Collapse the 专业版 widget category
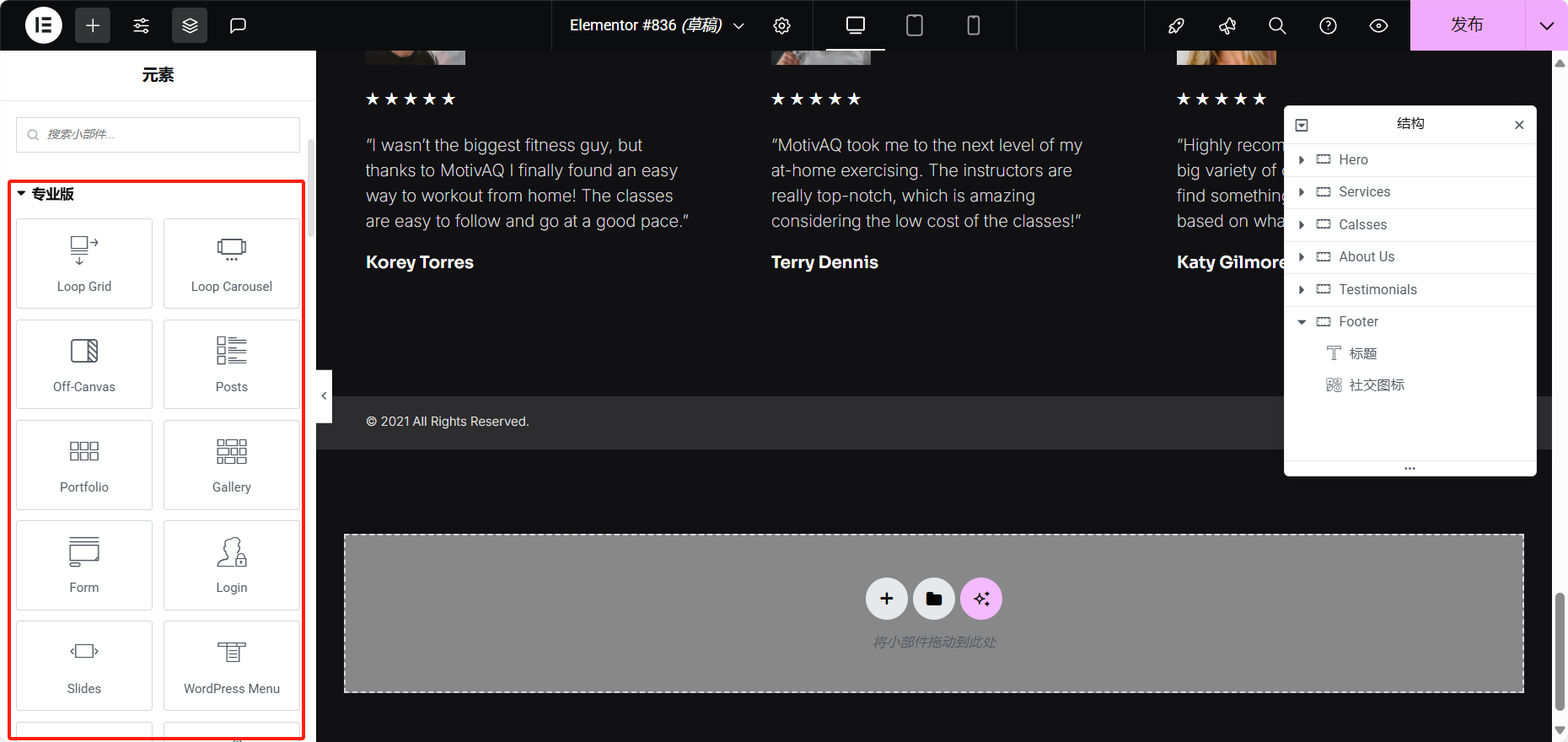The width and height of the screenshot is (1568, 742). coord(46,194)
